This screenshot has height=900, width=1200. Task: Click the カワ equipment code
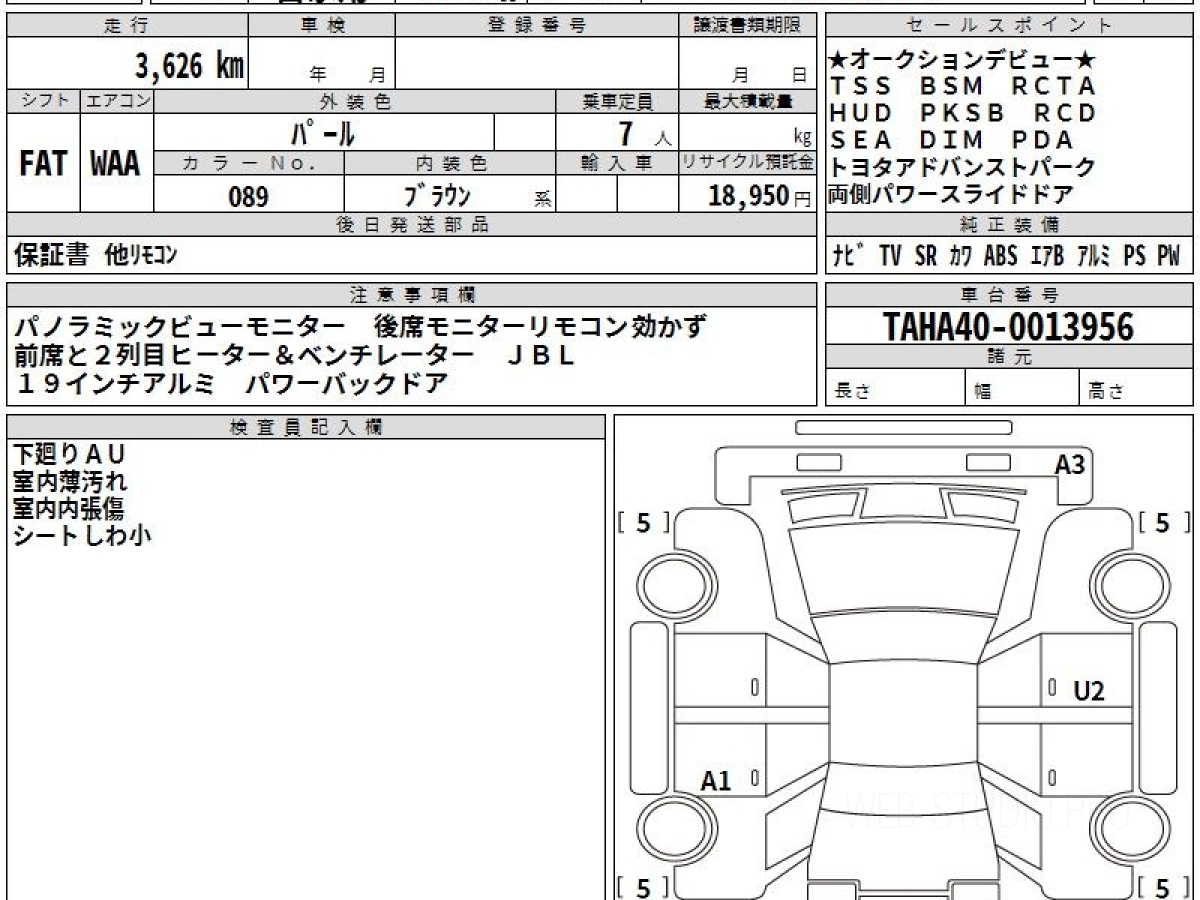point(961,256)
